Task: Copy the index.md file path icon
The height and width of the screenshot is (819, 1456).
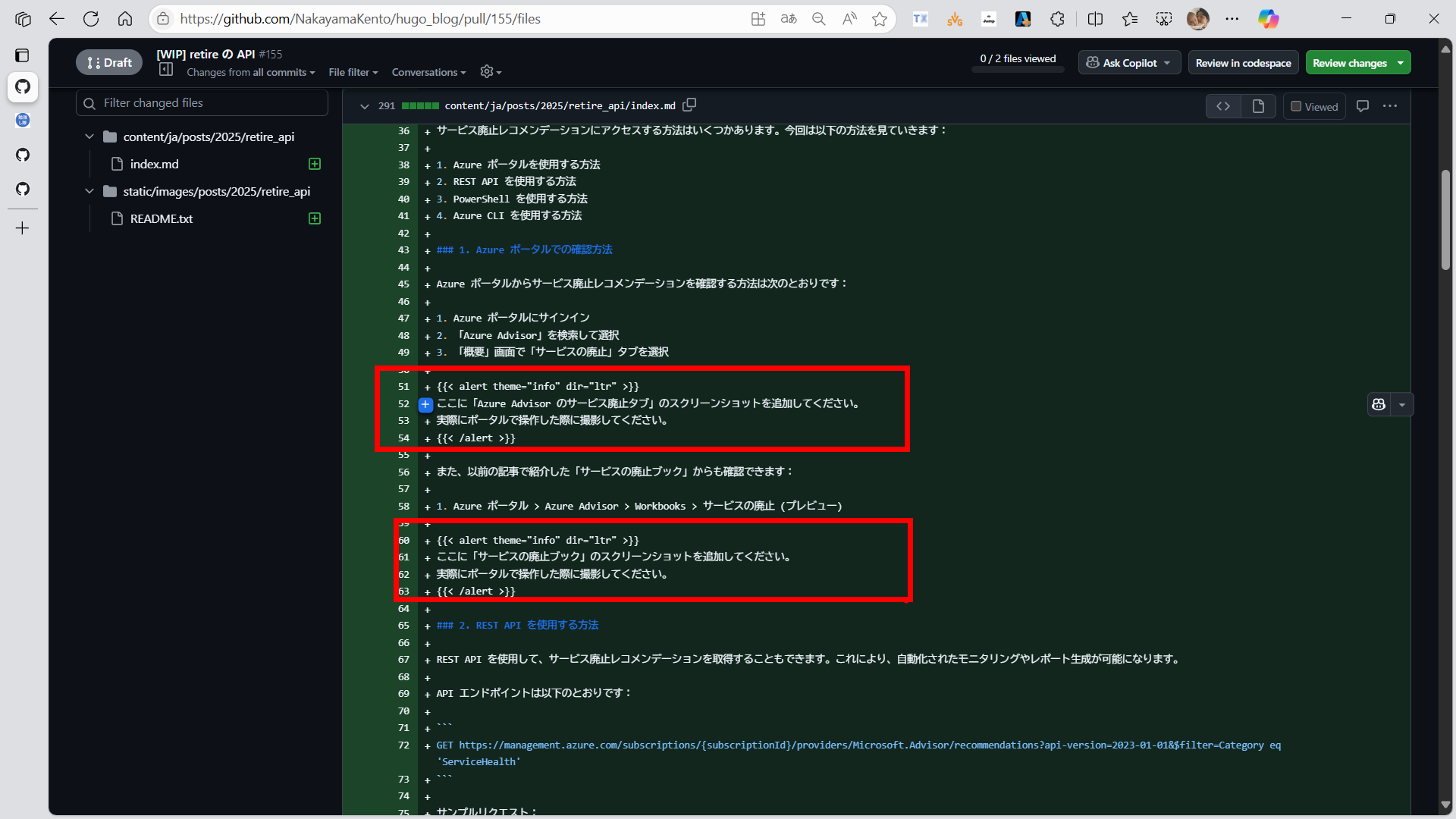Action: (x=689, y=105)
